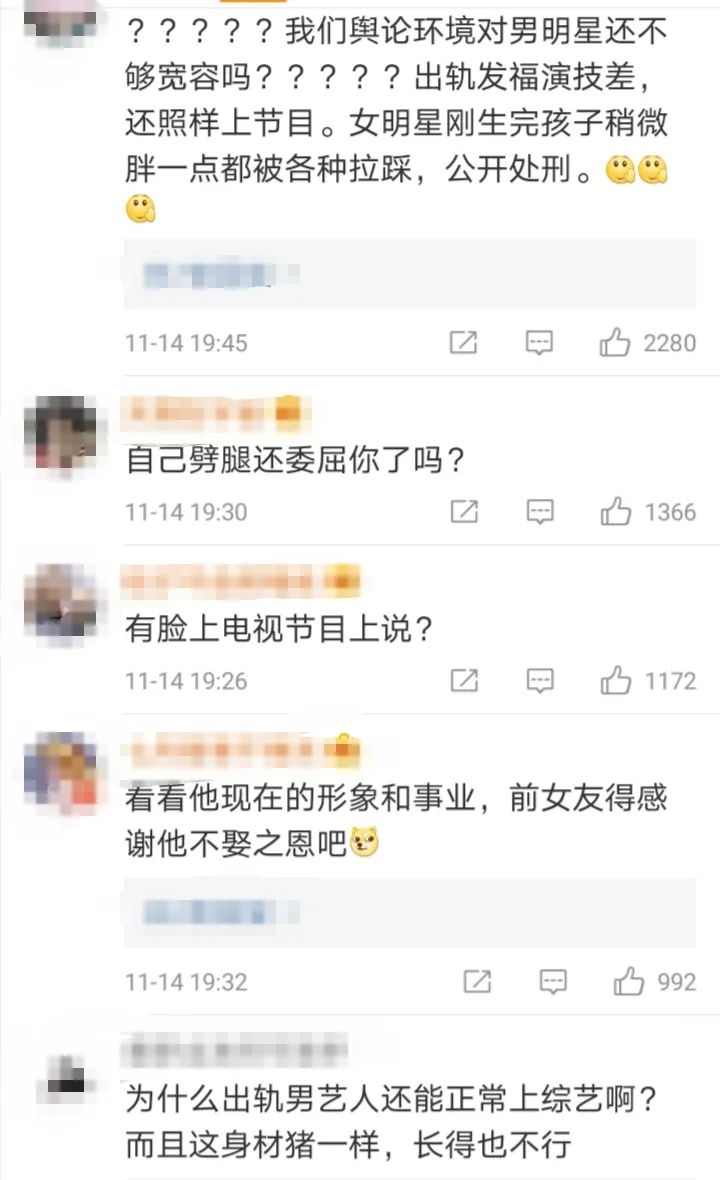Share the 11-14 19:30 comment
The height and width of the screenshot is (1180, 720).
point(463,512)
